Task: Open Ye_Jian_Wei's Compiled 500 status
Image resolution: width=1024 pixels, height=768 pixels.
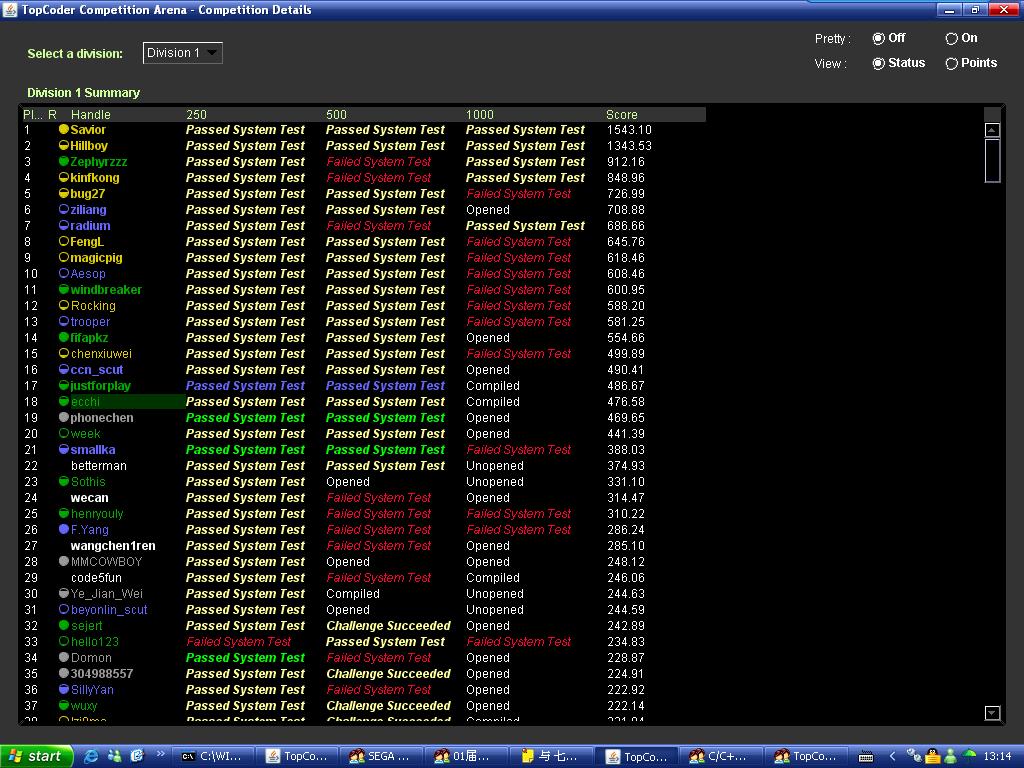Action: pyautogui.click(x=353, y=593)
